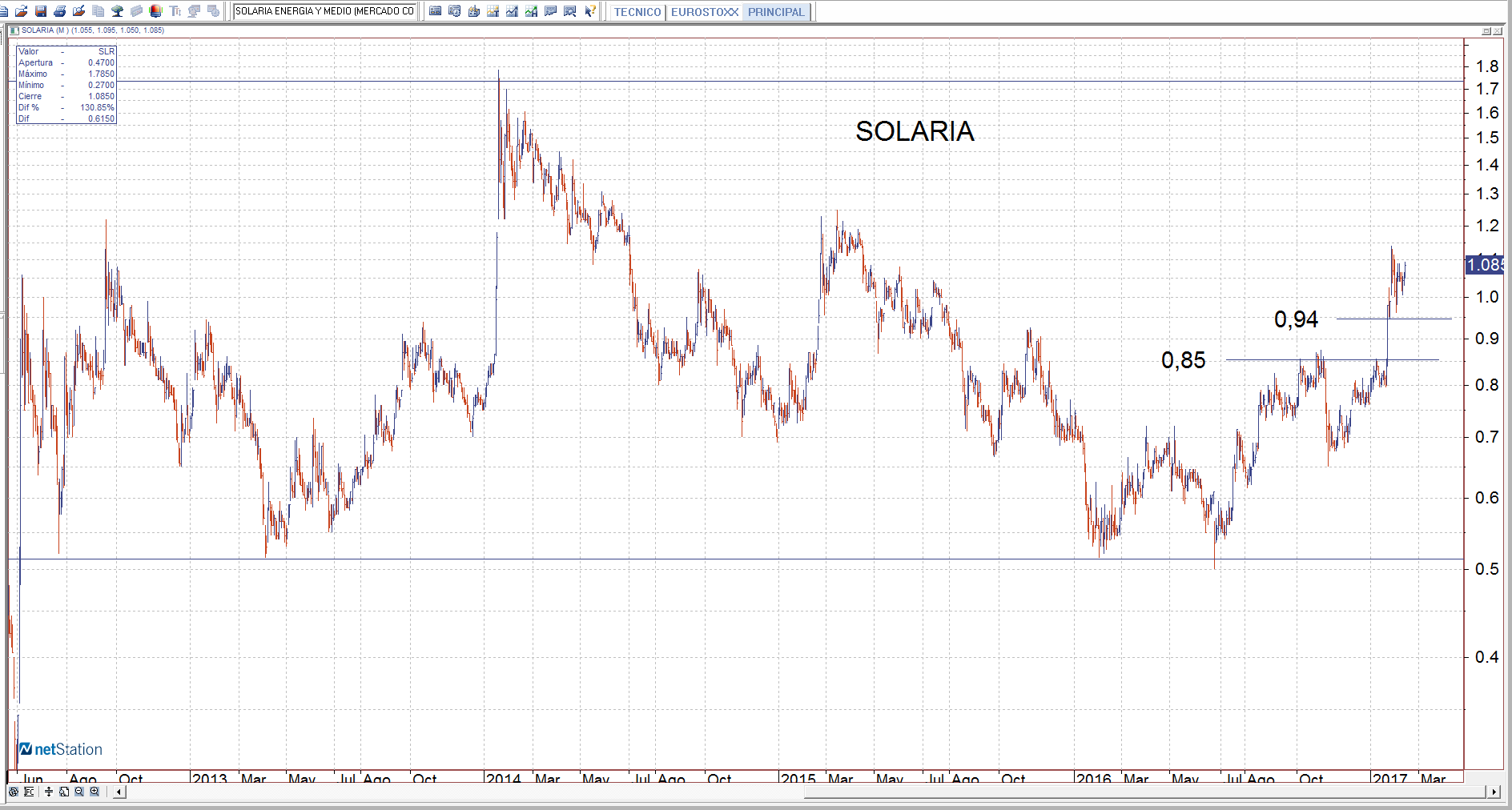This screenshot has width=1512, height=810.
Task: Click the scale settings icon in bottom bar
Action: tap(30, 792)
